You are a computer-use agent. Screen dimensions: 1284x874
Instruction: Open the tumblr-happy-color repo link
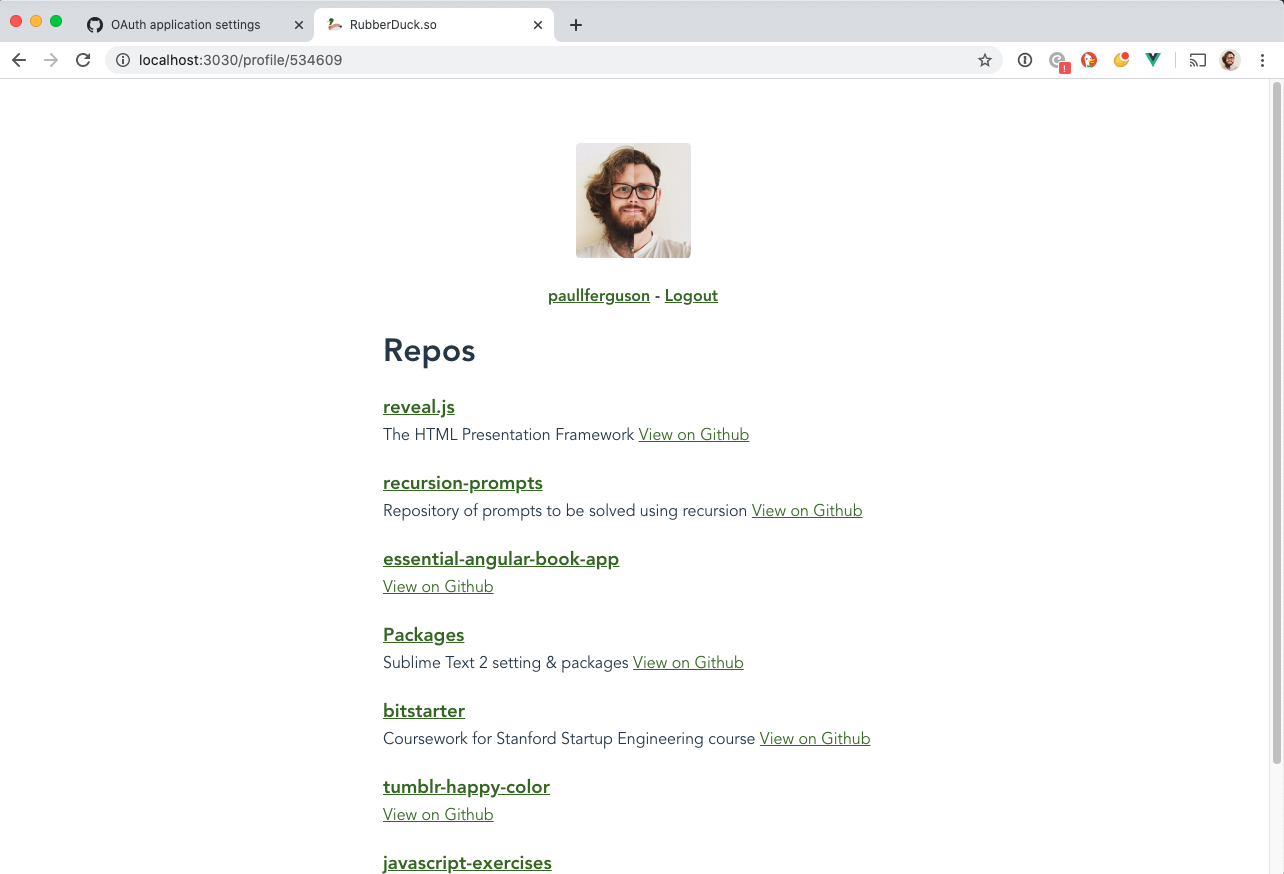pyautogui.click(x=466, y=787)
